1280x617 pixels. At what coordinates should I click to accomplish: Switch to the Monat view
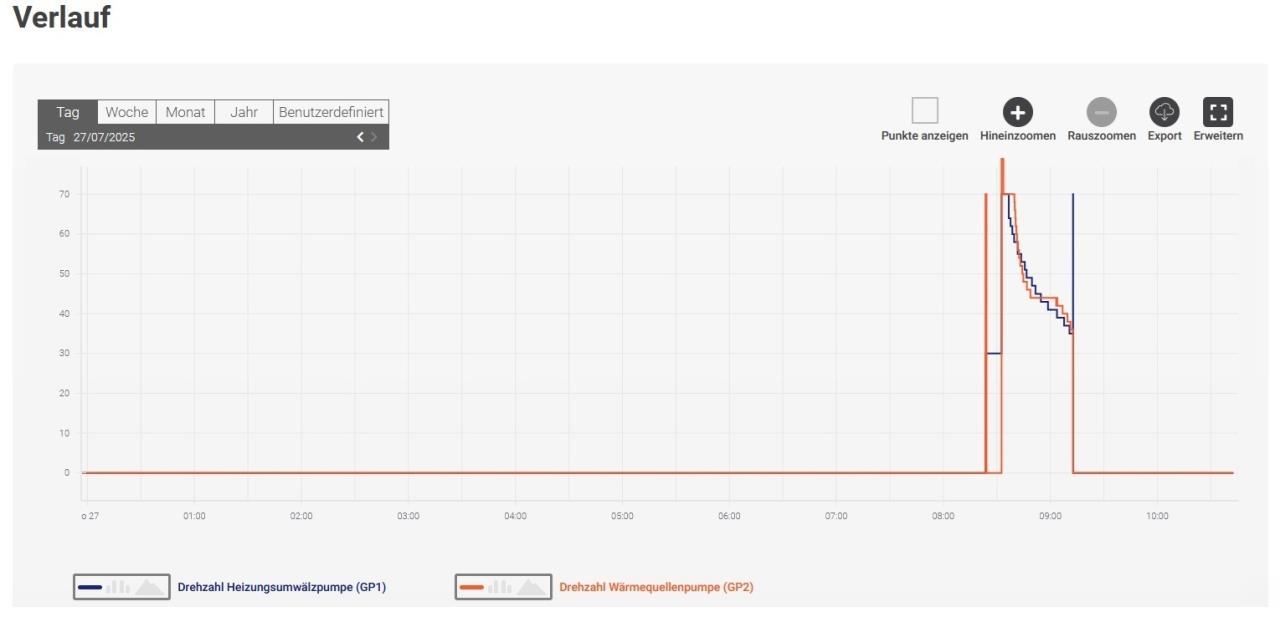185,112
